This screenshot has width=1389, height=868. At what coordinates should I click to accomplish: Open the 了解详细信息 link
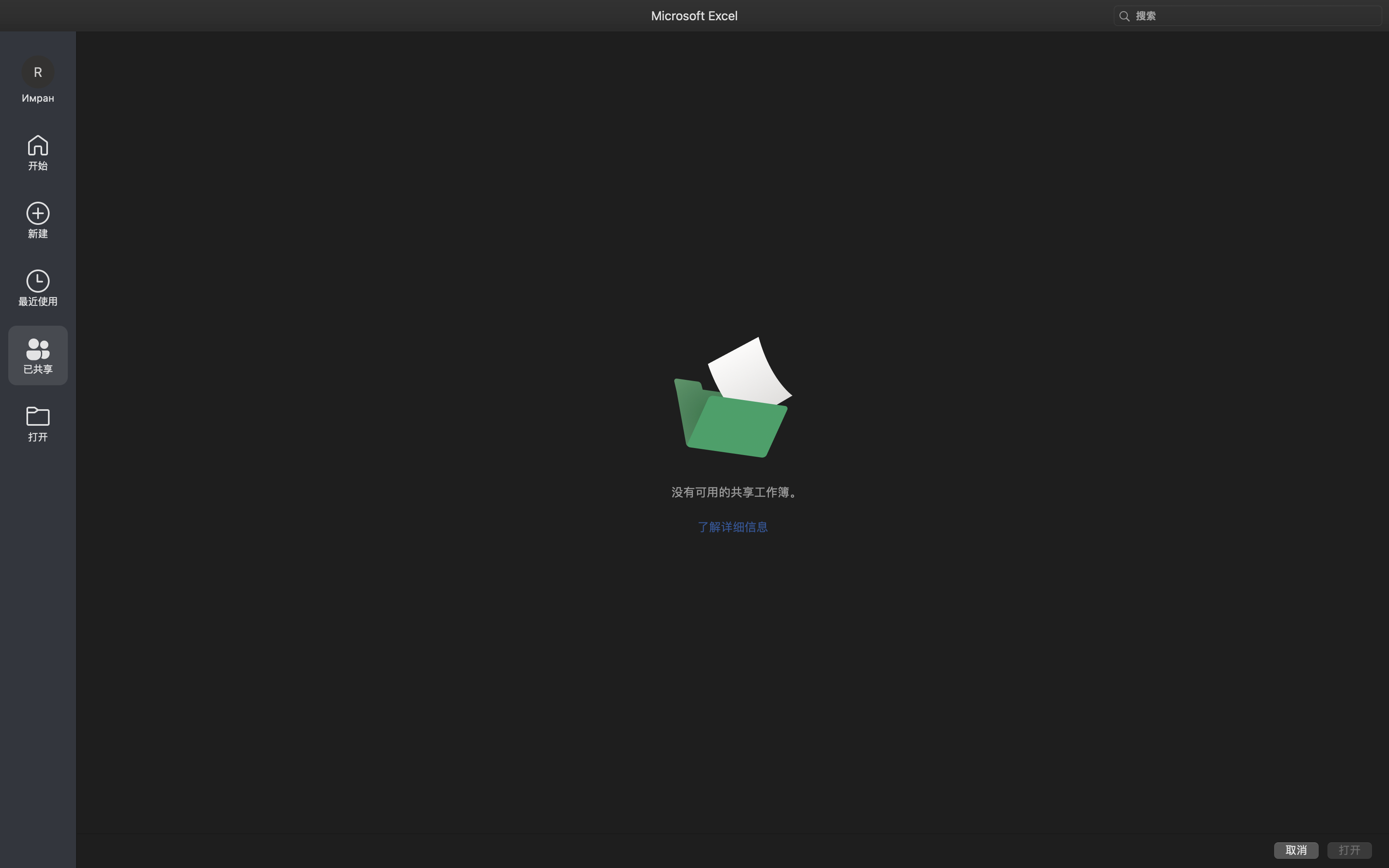(x=733, y=527)
